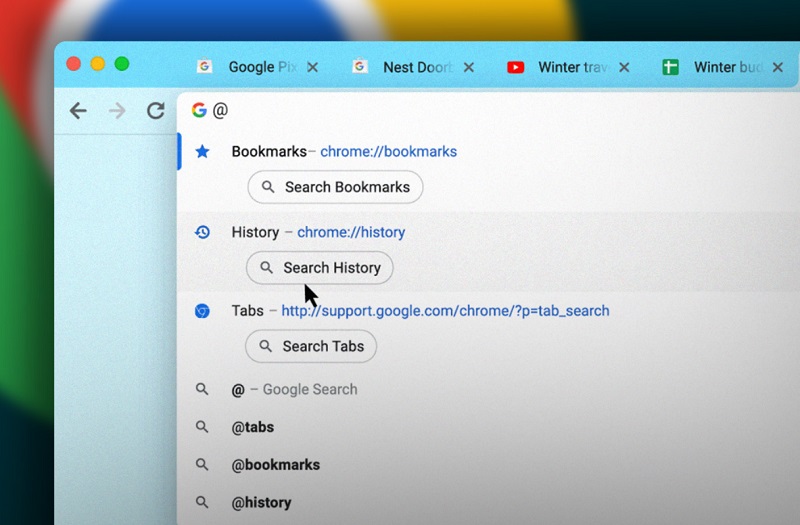Viewport: 800px width, 525px height.
Task: Close the Nest Doorbell tab
Action: click(468, 68)
